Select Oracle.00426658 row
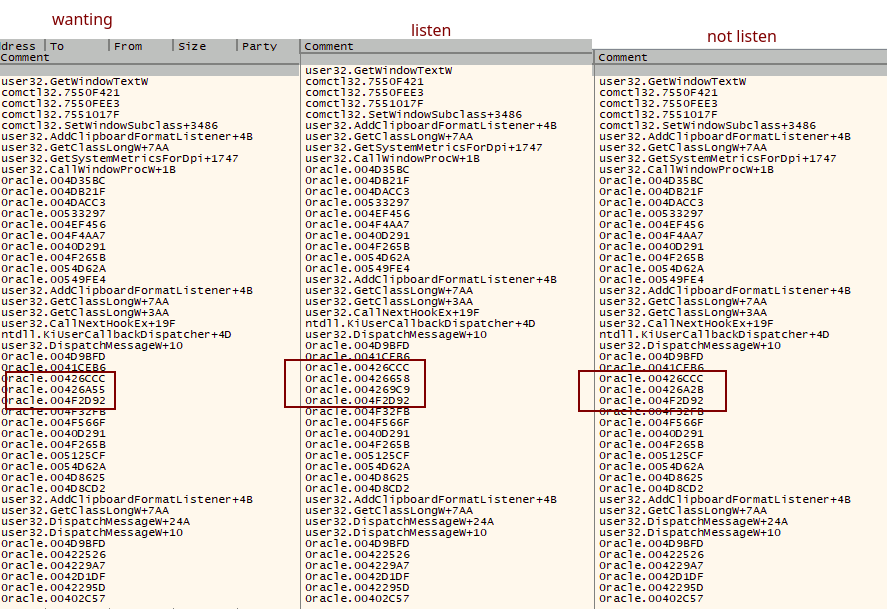Viewport: 892px width, 610px height. coord(357,378)
